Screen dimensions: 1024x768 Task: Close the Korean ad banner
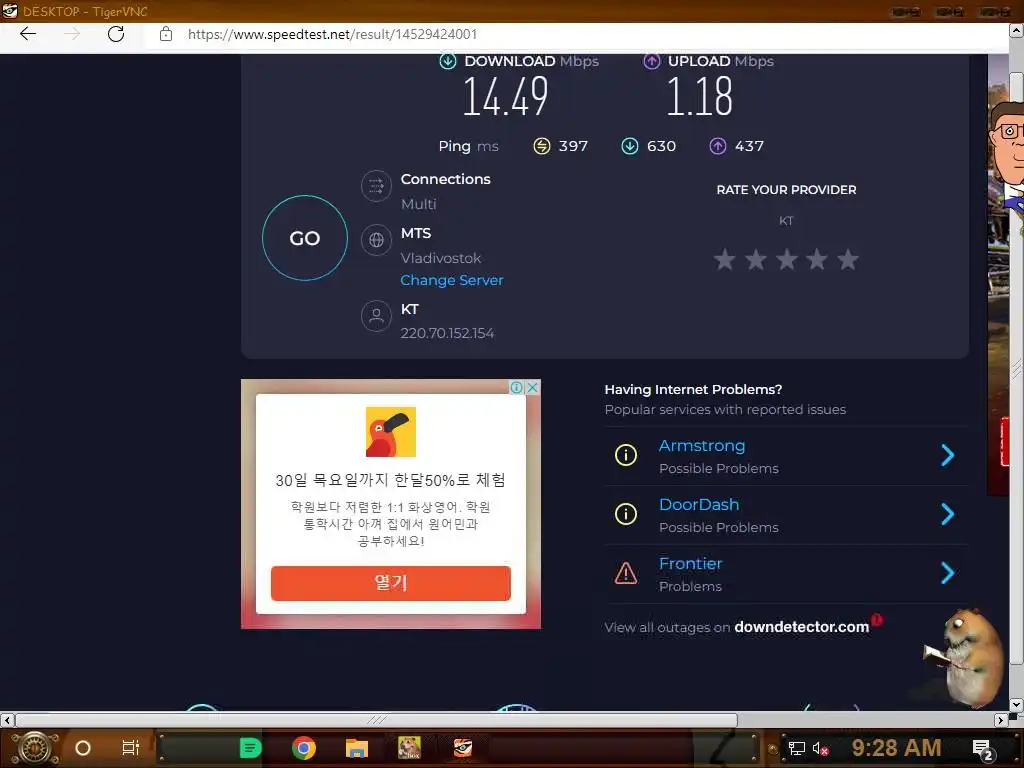tap(533, 387)
